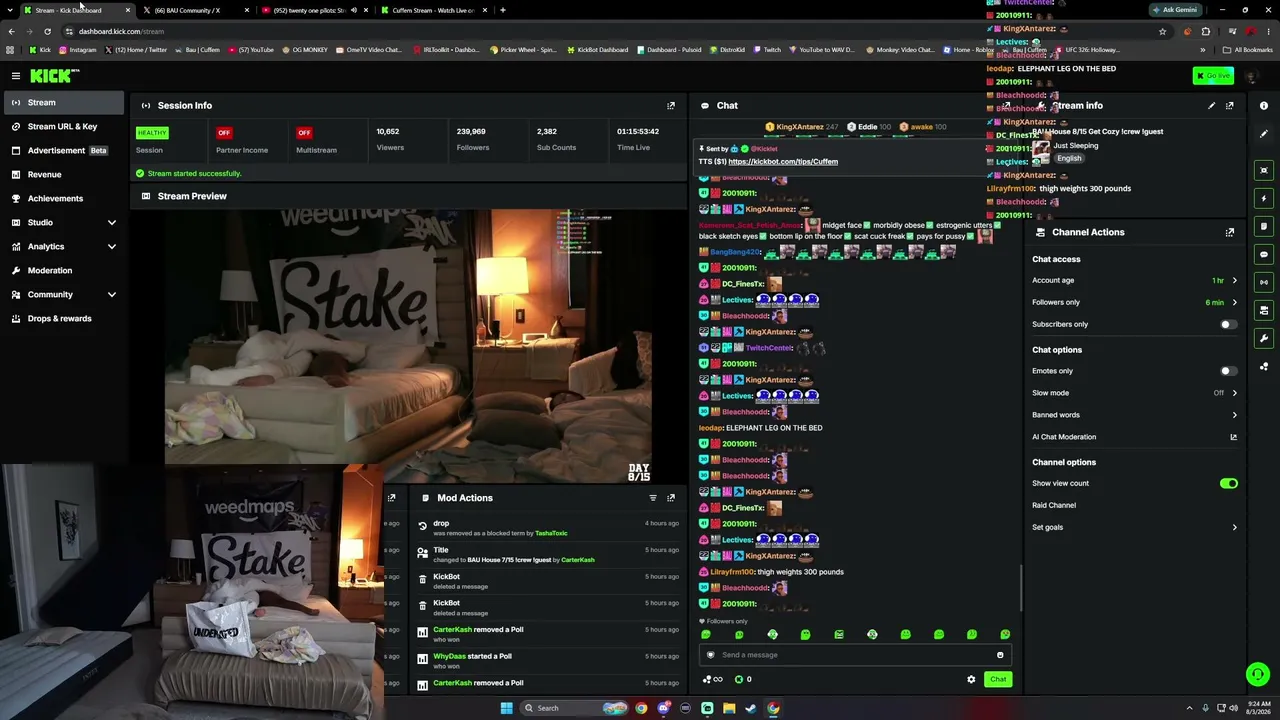The height and width of the screenshot is (720, 1280).
Task: Open the Revenue page
Action: (x=62, y=174)
